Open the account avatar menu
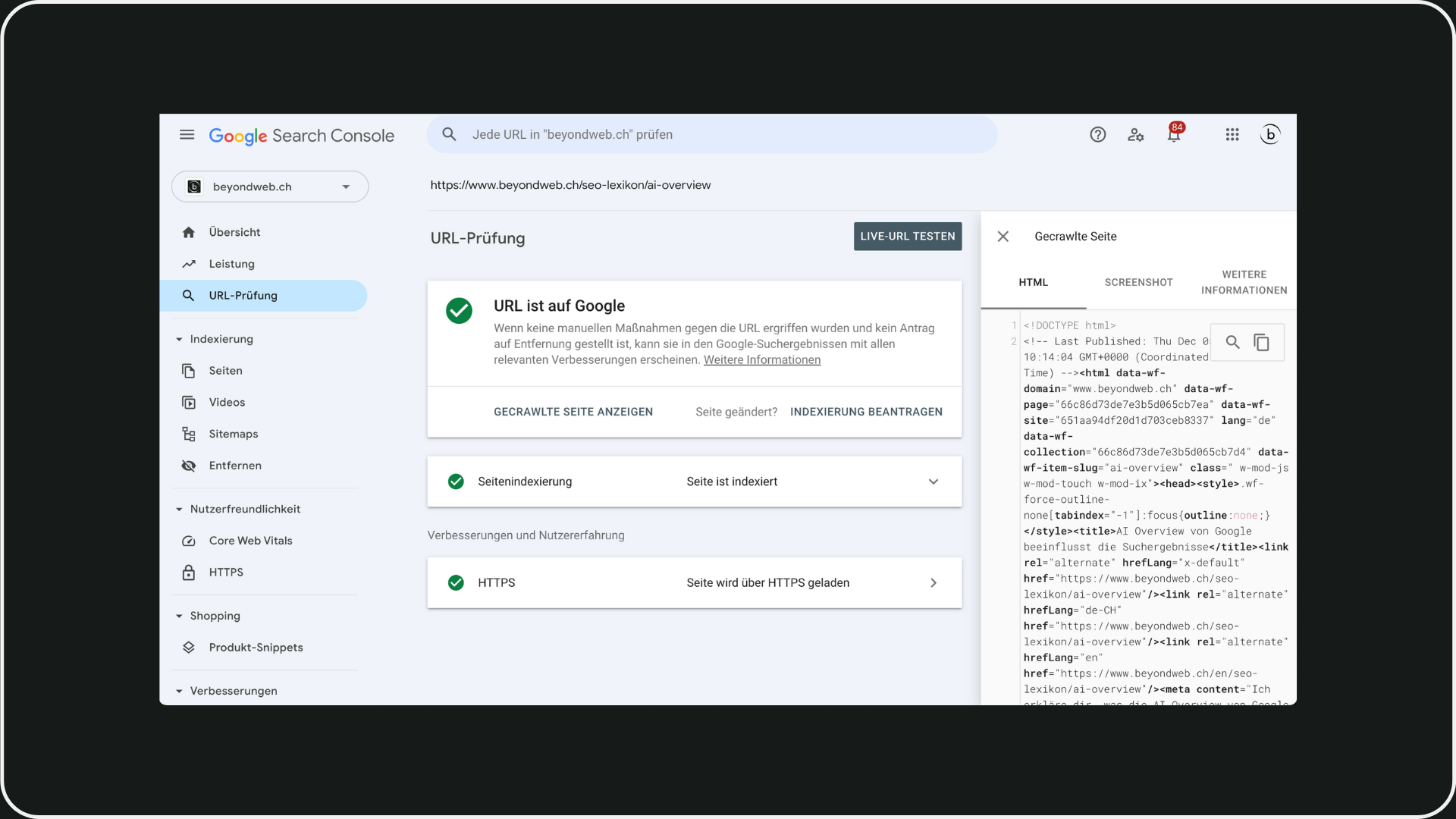Viewport: 1456px width, 819px height. tap(1270, 134)
